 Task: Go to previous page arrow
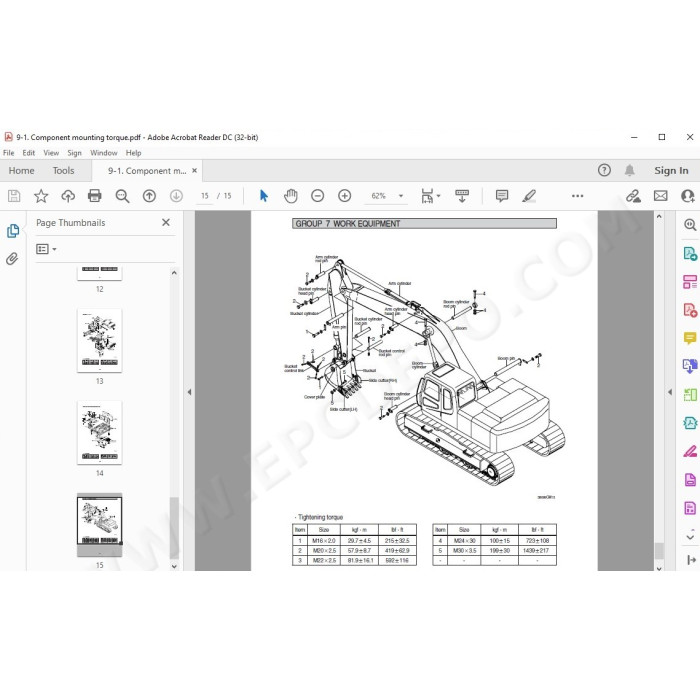(x=149, y=196)
